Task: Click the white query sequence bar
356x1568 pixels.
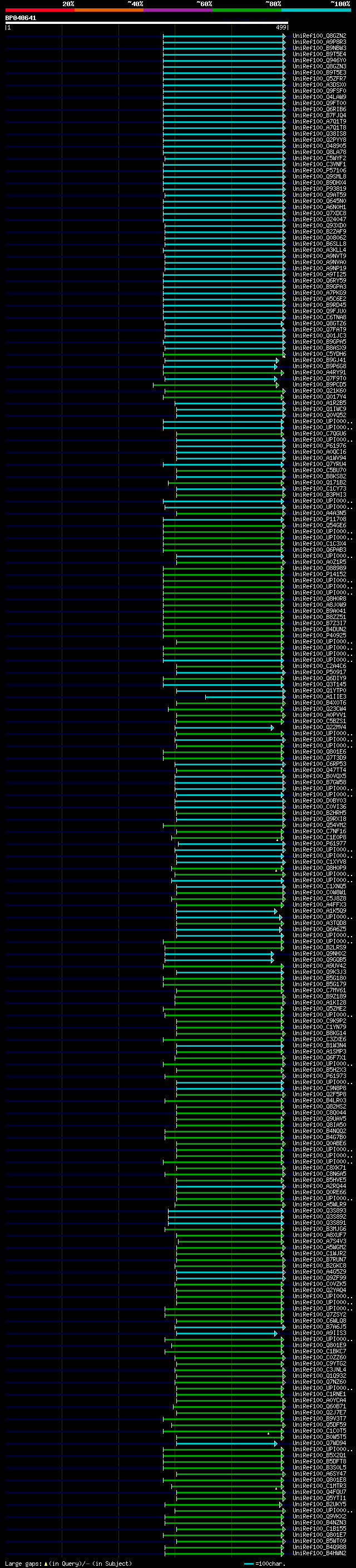Action: pyautogui.click(x=147, y=23)
